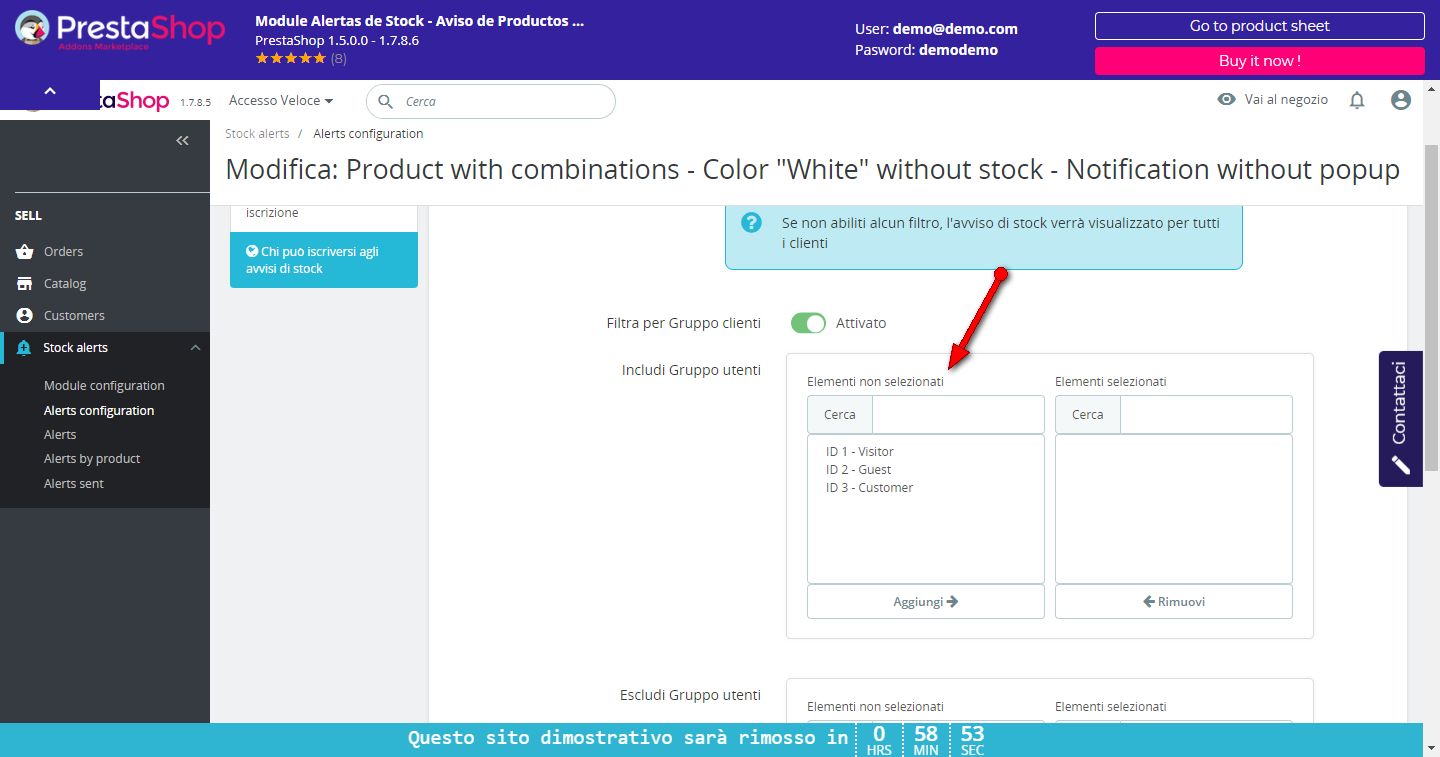
Task: Click the eye icon beside Vai al negozio
Action: click(x=1226, y=100)
